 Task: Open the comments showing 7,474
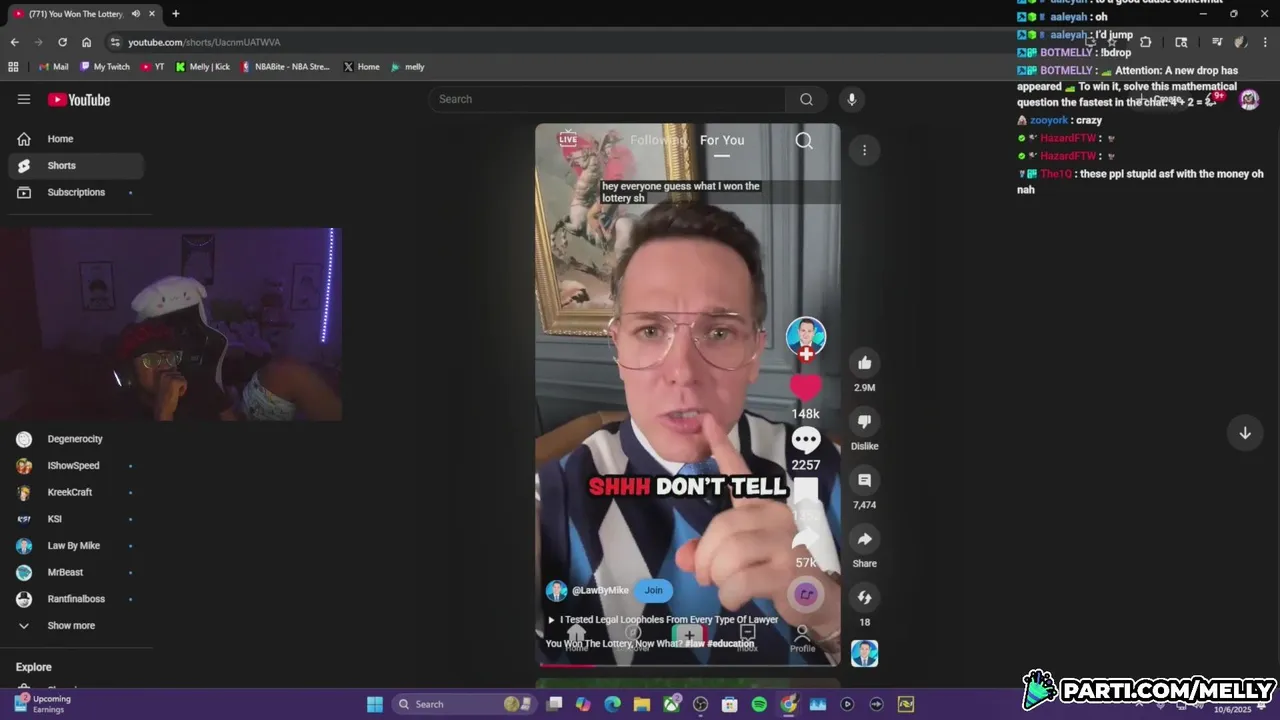[865, 480]
